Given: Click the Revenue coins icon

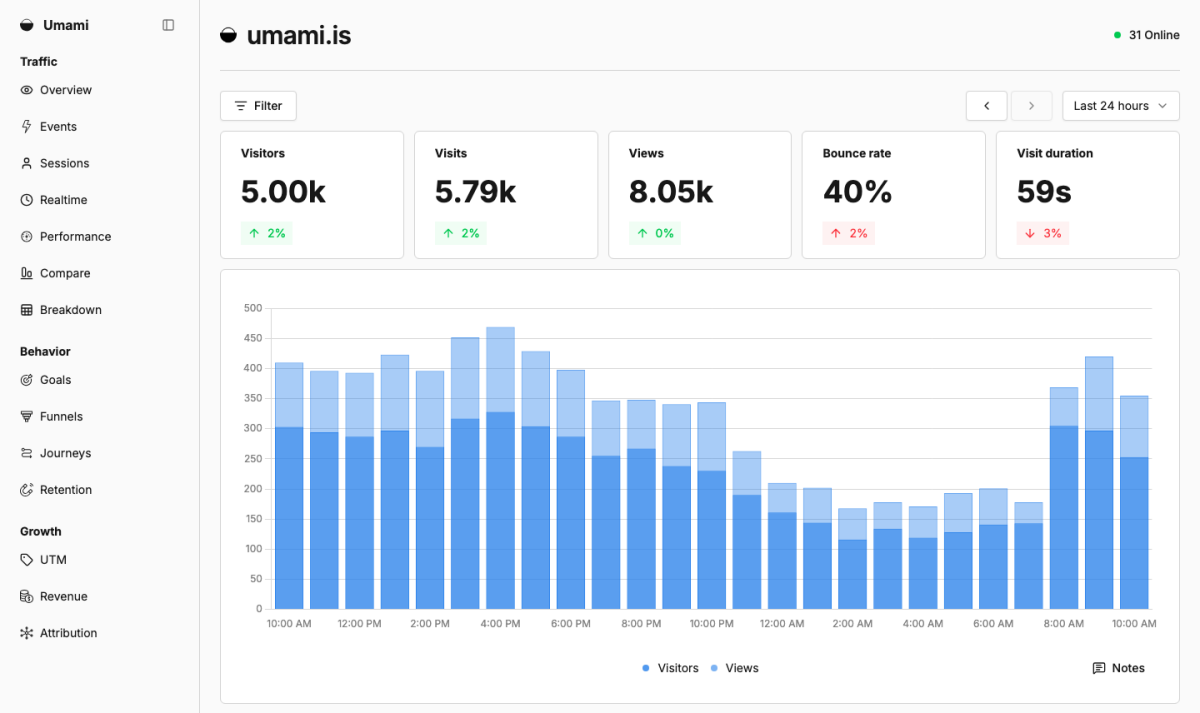Looking at the screenshot, I should (27, 597).
